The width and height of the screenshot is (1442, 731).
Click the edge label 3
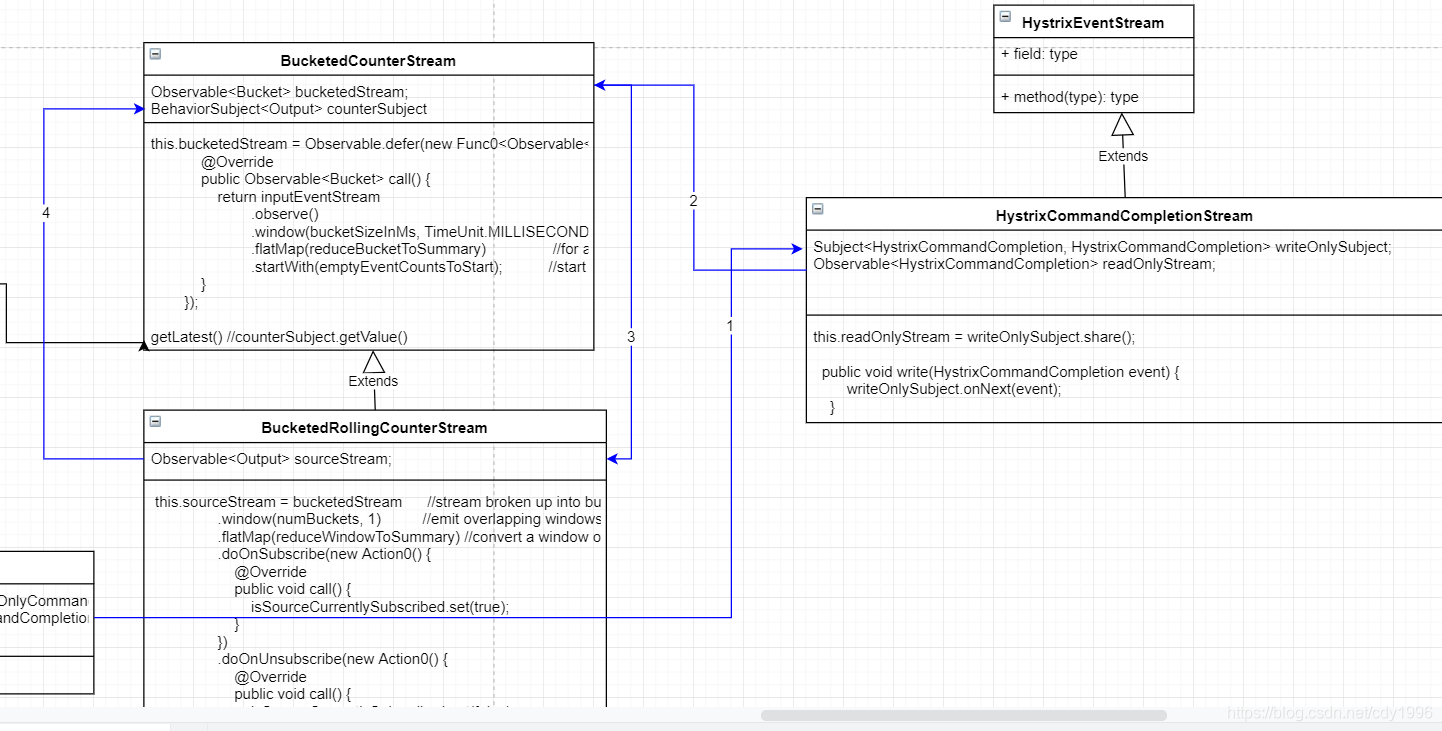631,337
